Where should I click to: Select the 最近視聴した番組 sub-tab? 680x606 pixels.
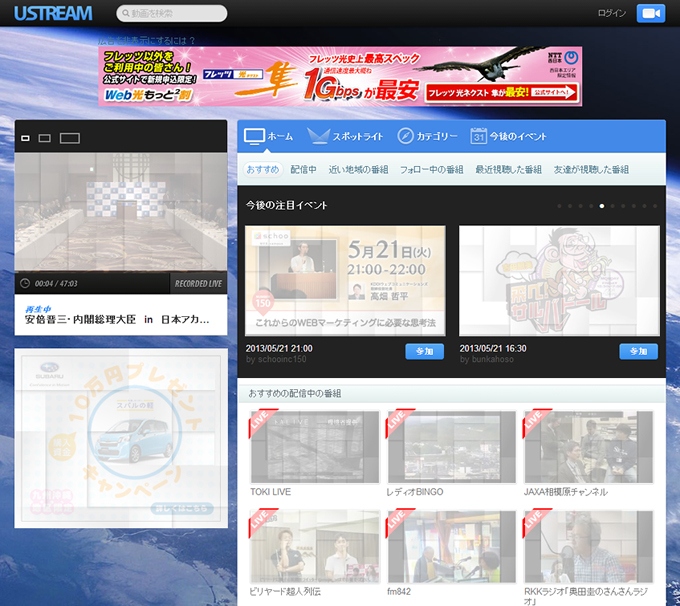pyautogui.click(x=508, y=169)
